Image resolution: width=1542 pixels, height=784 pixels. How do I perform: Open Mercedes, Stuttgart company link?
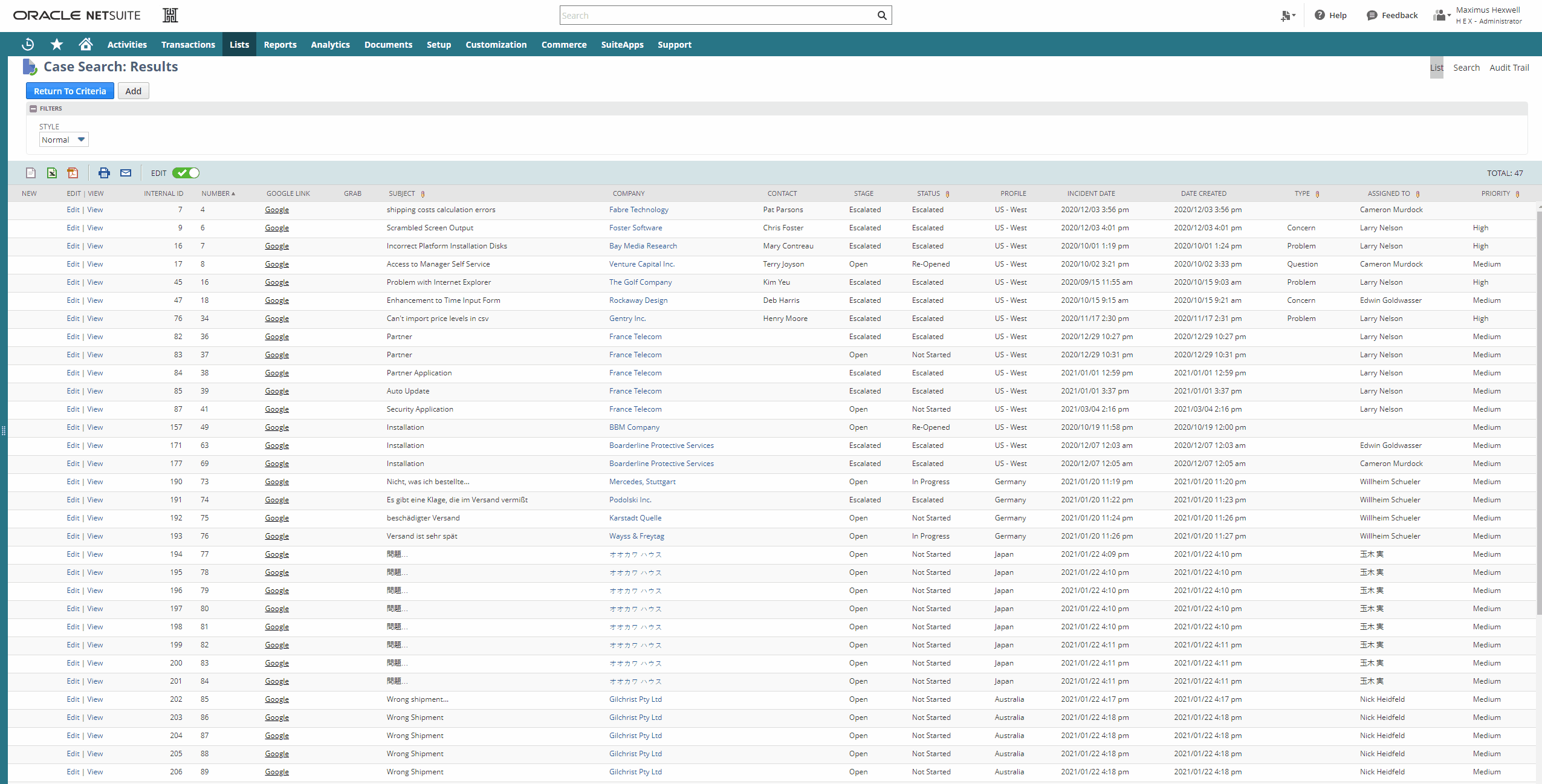point(642,482)
